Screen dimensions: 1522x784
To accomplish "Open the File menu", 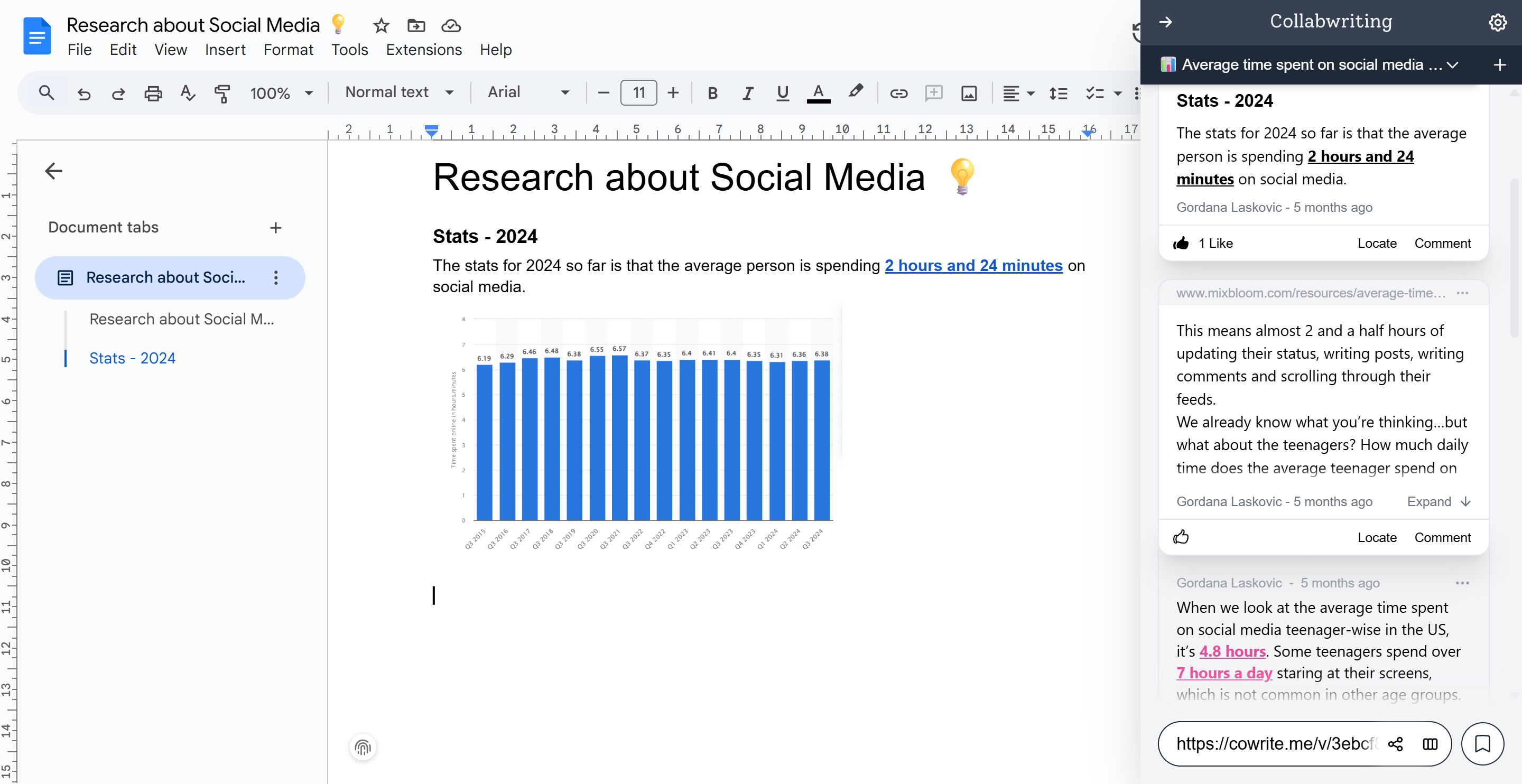I will coord(80,50).
